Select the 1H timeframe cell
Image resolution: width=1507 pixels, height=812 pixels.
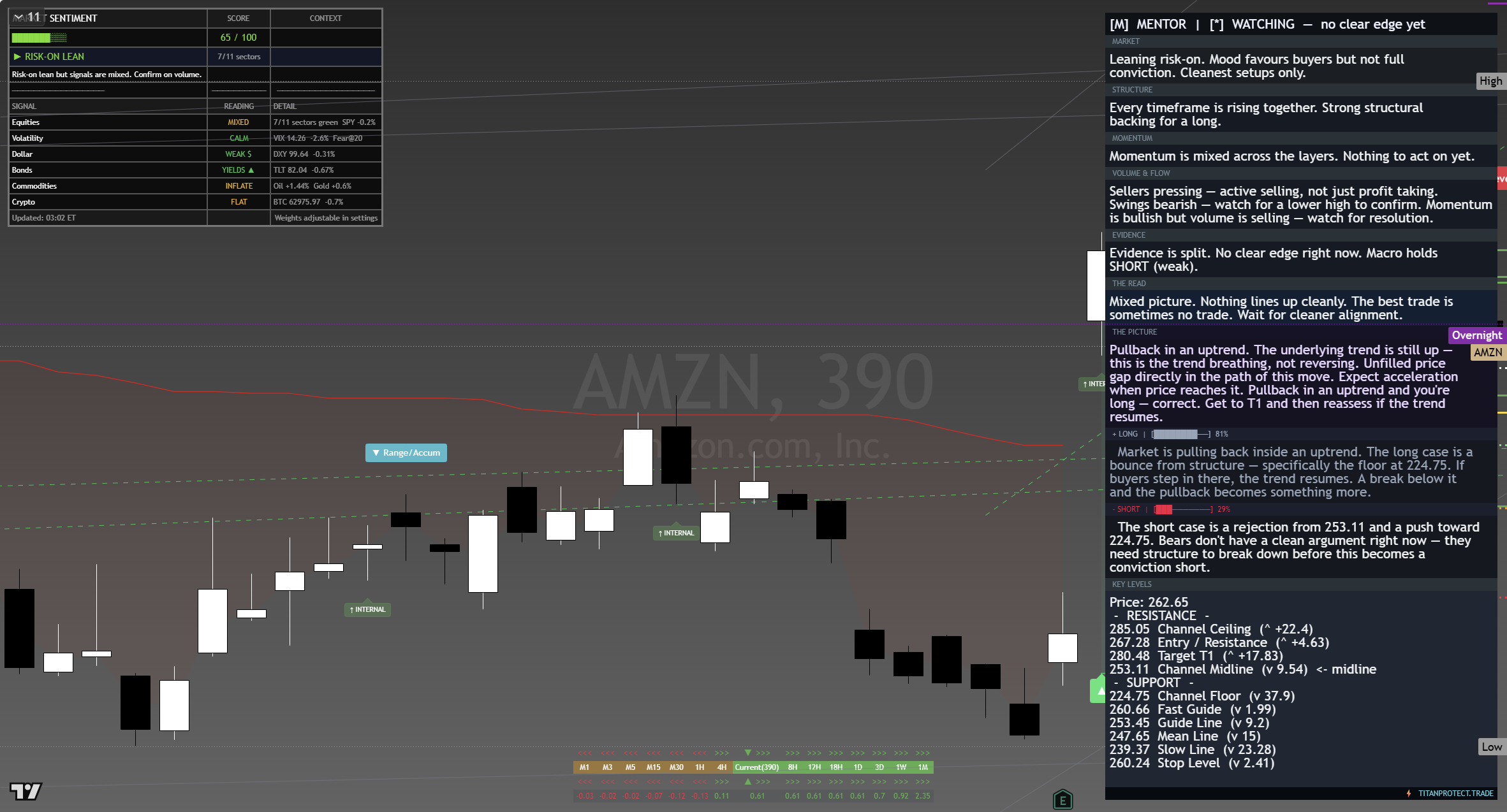(700, 767)
